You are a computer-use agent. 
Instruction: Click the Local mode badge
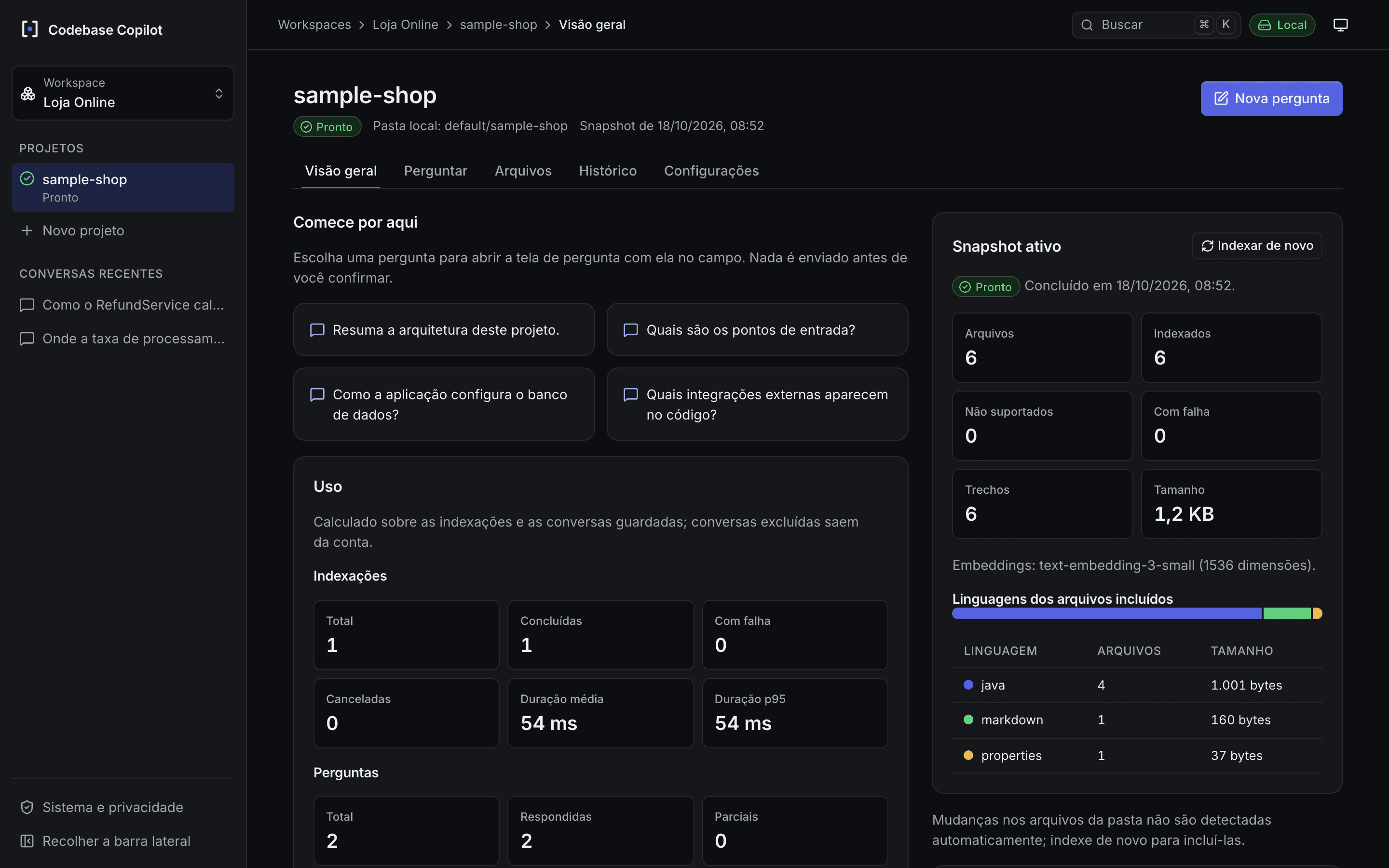coord(1281,25)
